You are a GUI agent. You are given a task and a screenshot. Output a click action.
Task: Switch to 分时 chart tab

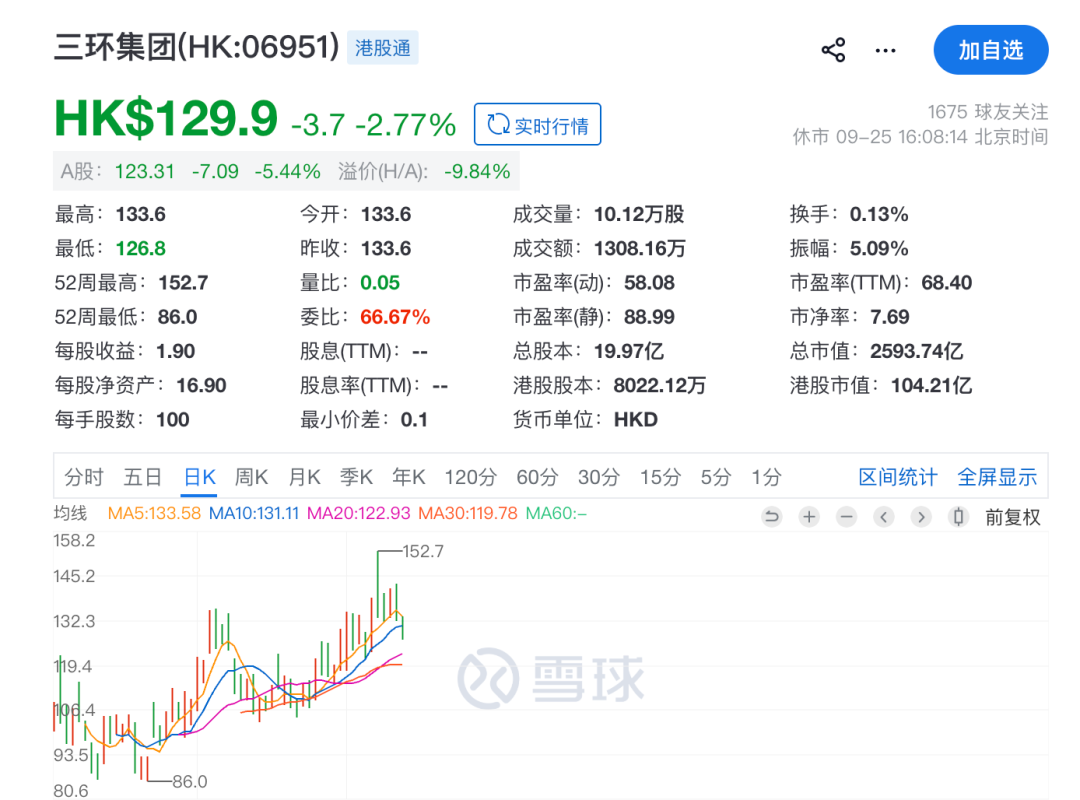(x=84, y=477)
